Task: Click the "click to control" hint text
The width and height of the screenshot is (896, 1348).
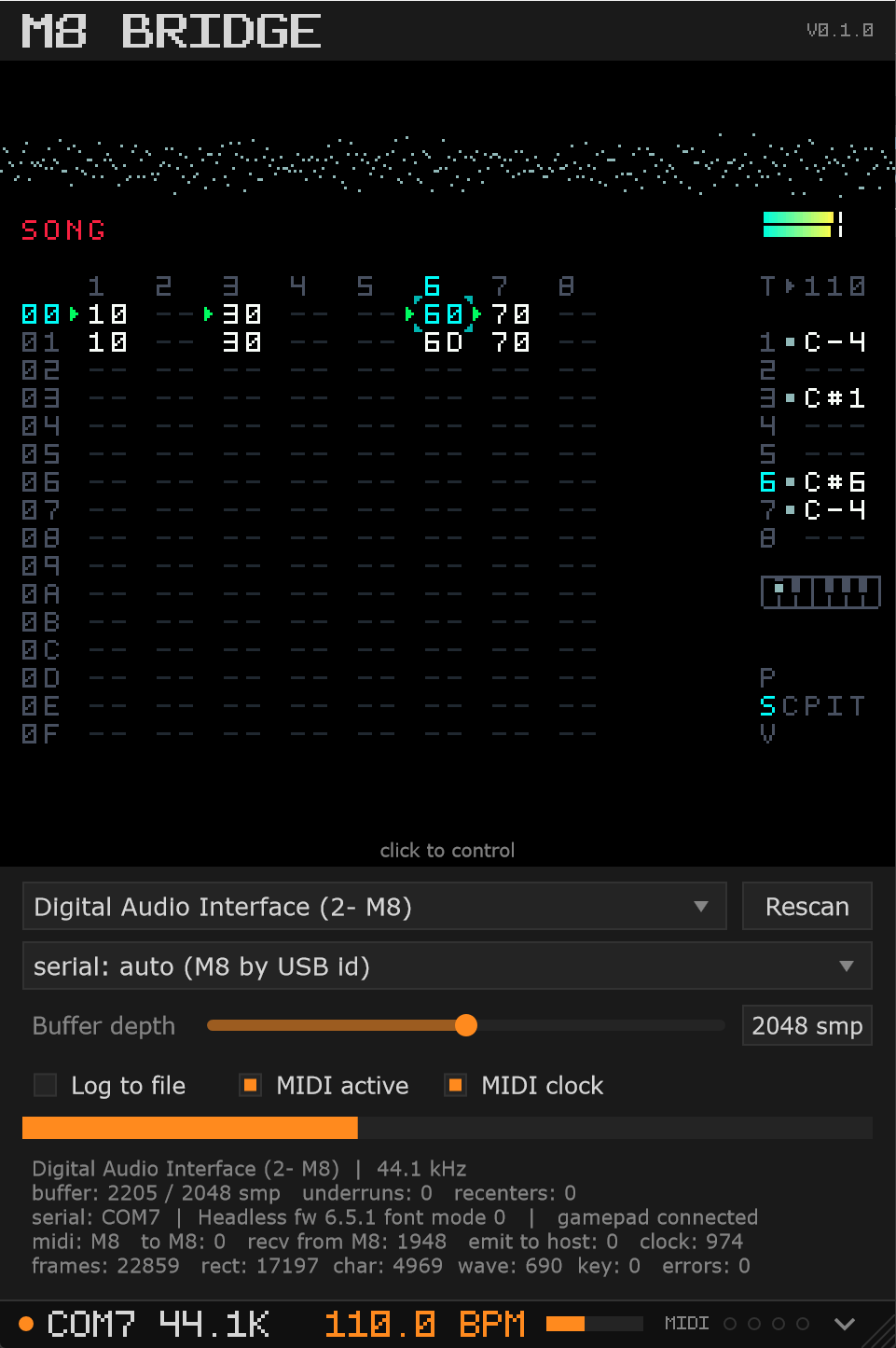Action: (x=448, y=850)
